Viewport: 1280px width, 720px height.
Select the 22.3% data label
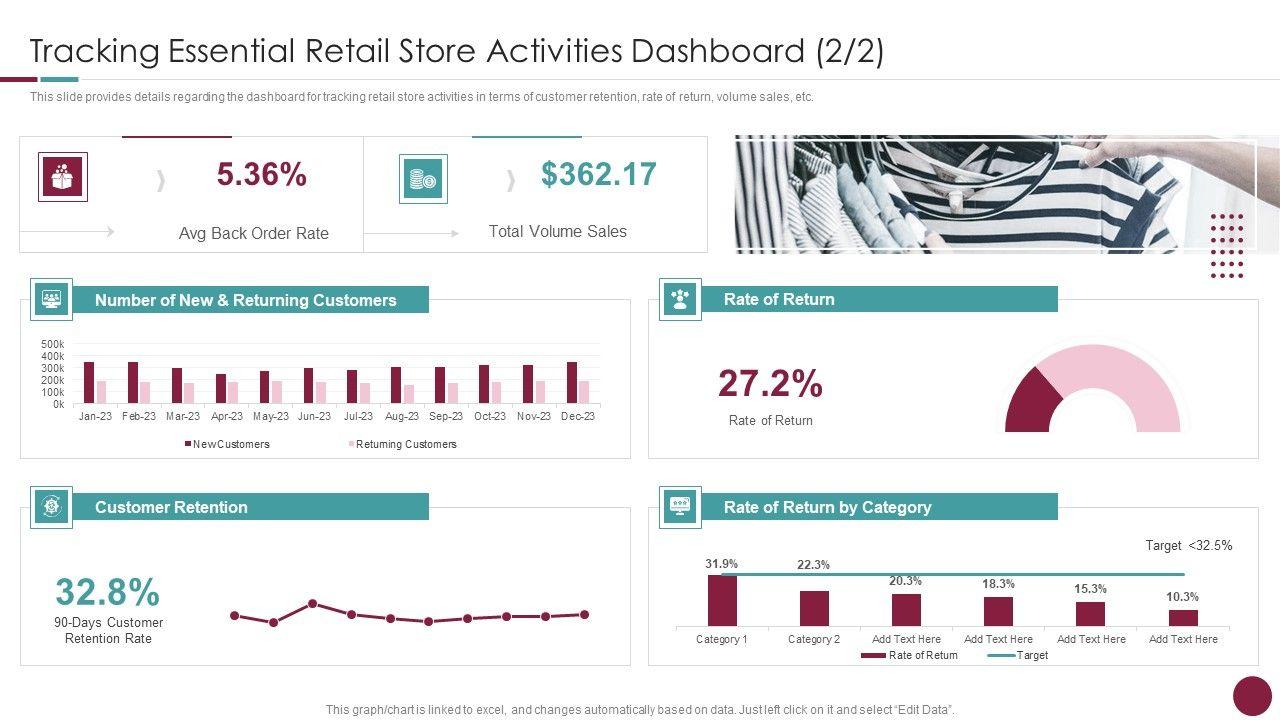[814, 565]
